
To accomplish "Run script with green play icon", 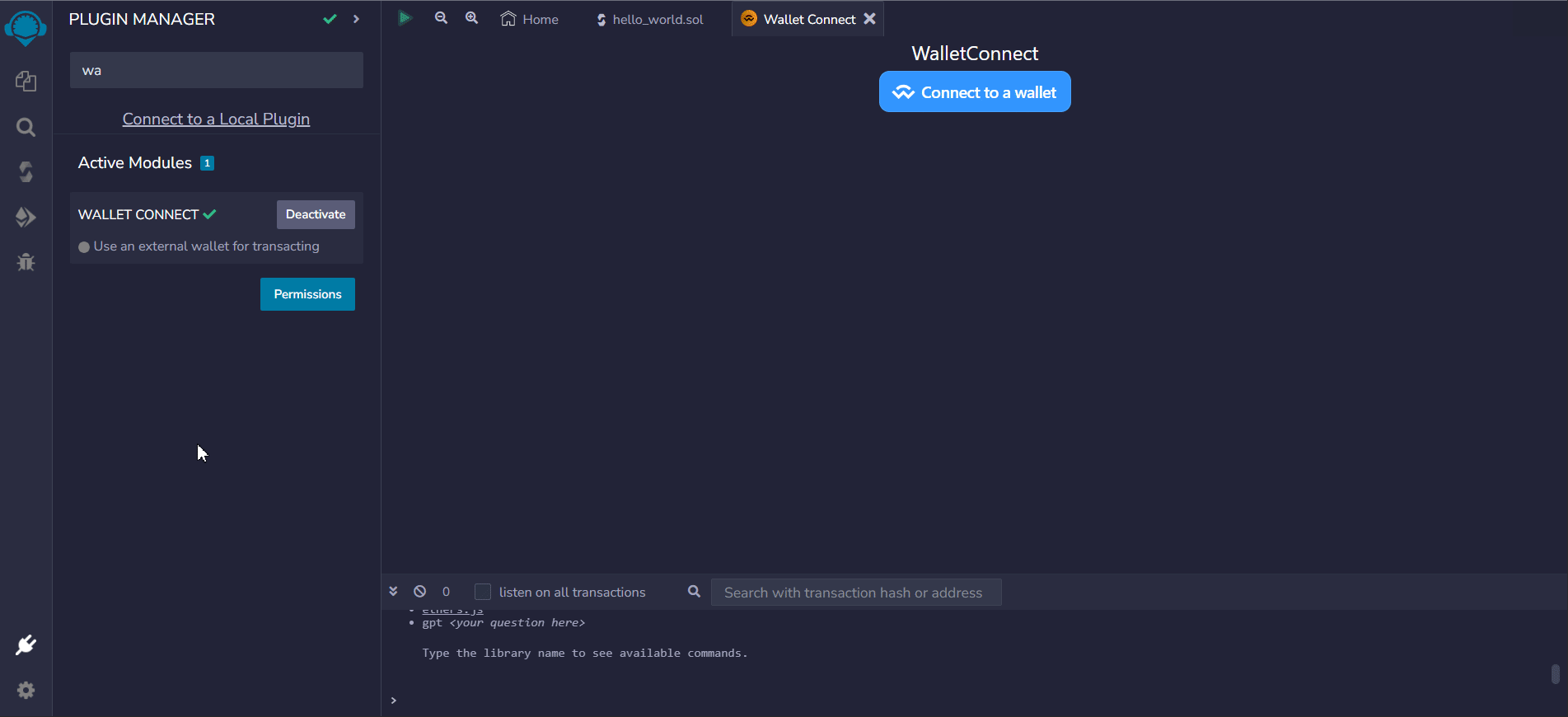I will (x=405, y=18).
